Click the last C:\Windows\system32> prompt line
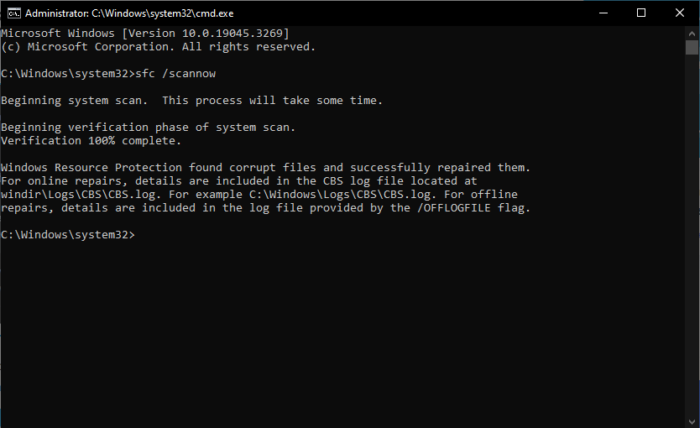The width and height of the screenshot is (700, 428). [68, 235]
